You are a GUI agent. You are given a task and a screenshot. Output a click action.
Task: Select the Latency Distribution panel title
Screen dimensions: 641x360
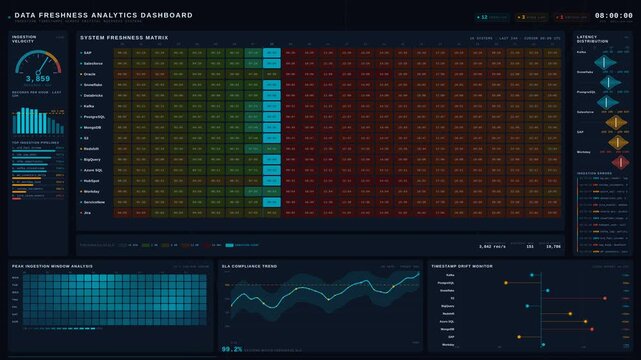pos(592,39)
